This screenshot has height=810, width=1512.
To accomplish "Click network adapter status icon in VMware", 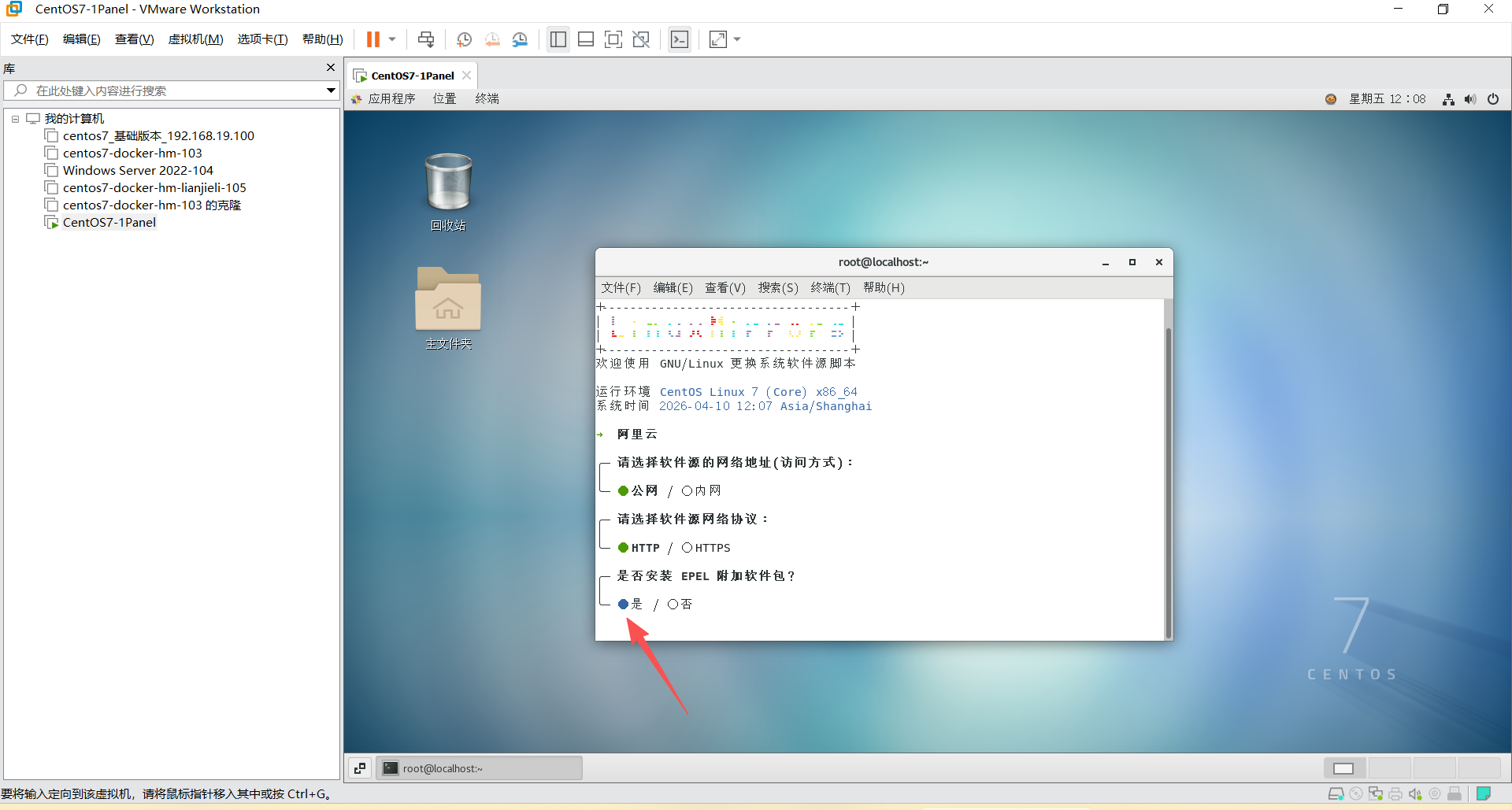I will click(1376, 794).
